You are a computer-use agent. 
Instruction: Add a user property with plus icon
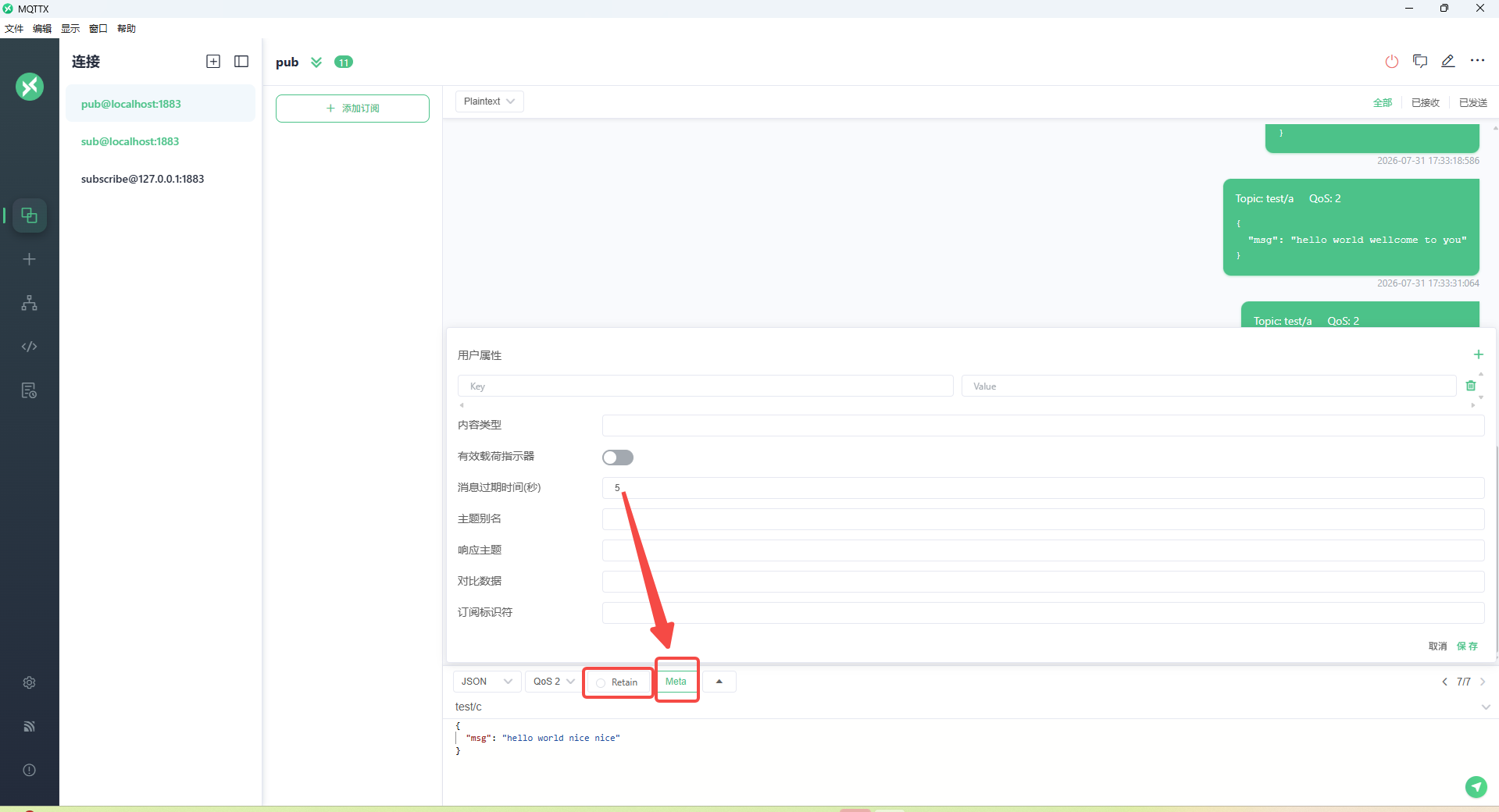click(x=1479, y=354)
